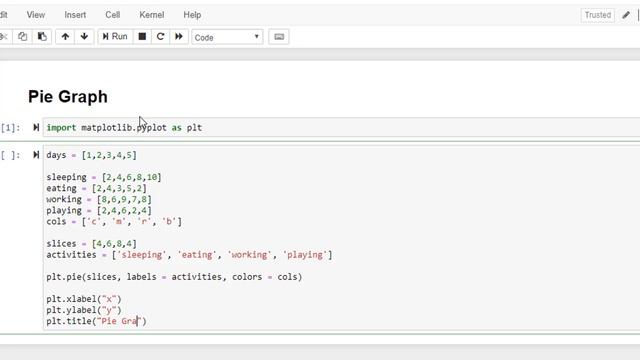This screenshot has width=640, height=360.
Task: Click the plt.title("Pie Gra") line
Action: [96, 321]
